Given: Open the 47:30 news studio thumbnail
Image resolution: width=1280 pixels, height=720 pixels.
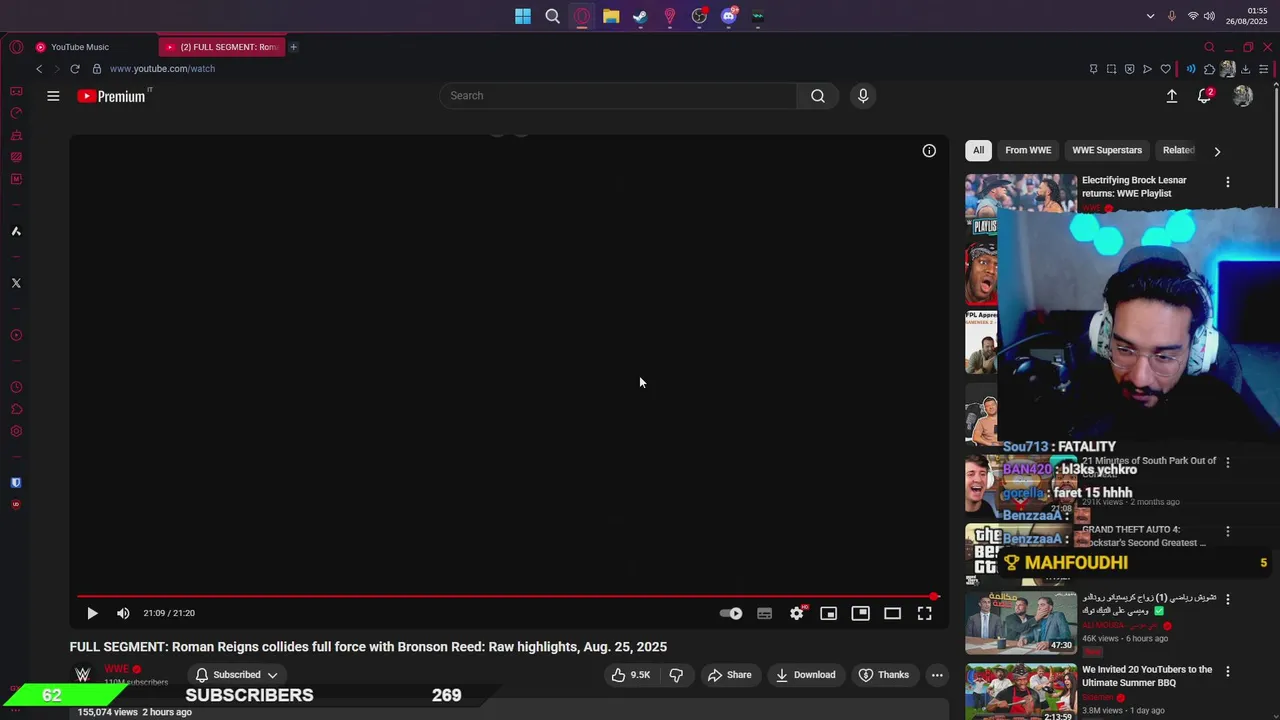Looking at the screenshot, I should click(x=1021, y=623).
